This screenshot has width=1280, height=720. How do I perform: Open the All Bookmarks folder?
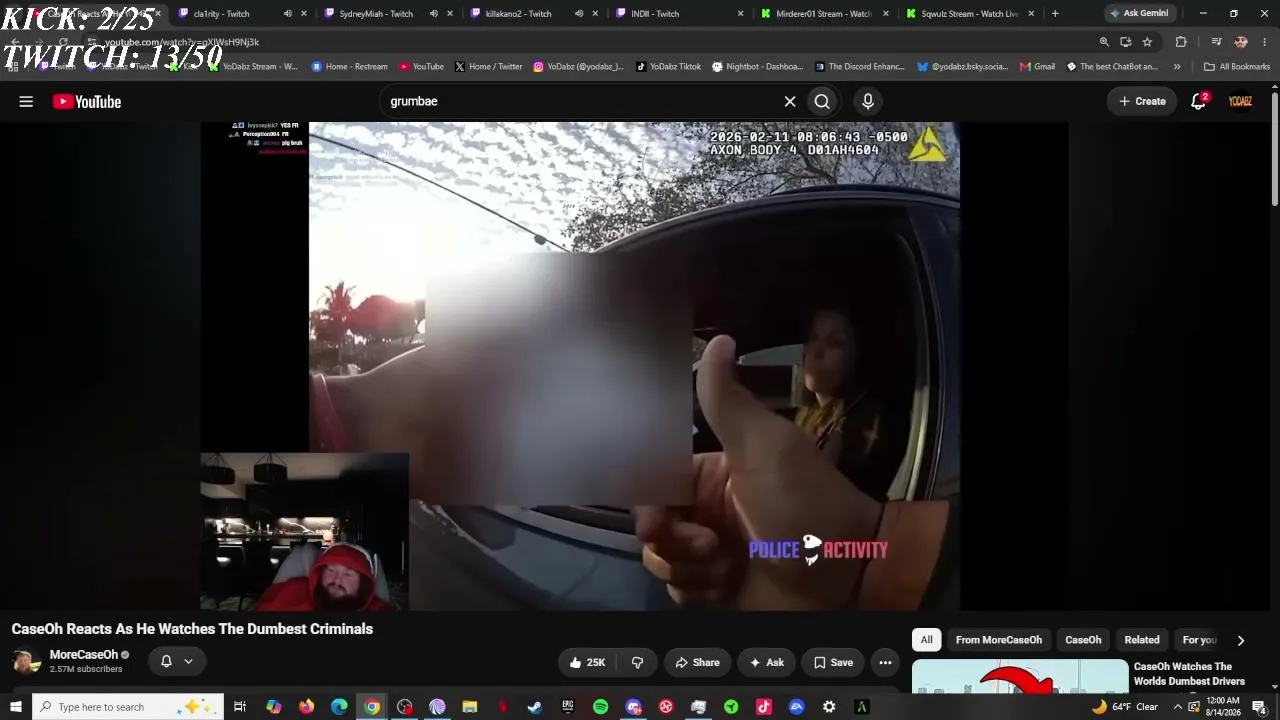point(1237,67)
